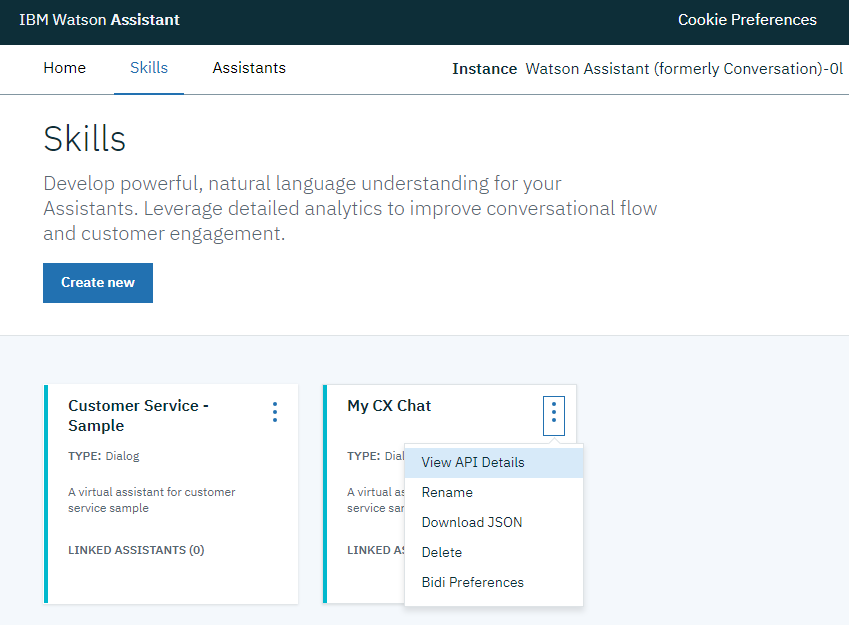Viewport: 849px width, 625px height.
Task: Click TYPE: Dialog on Customer Service card
Action: (104, 456)
